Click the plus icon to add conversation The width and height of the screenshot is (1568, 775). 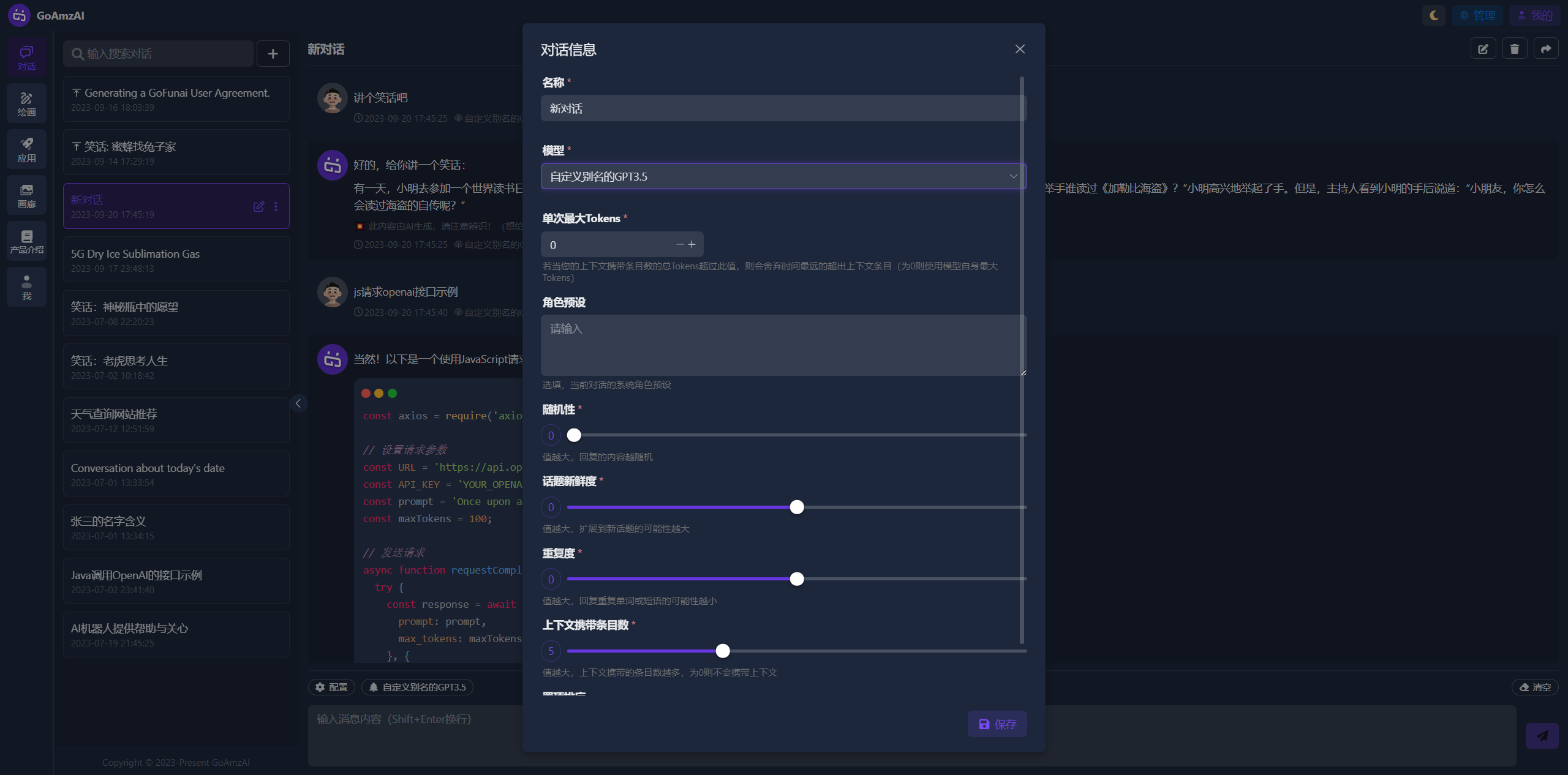point(273,54)
